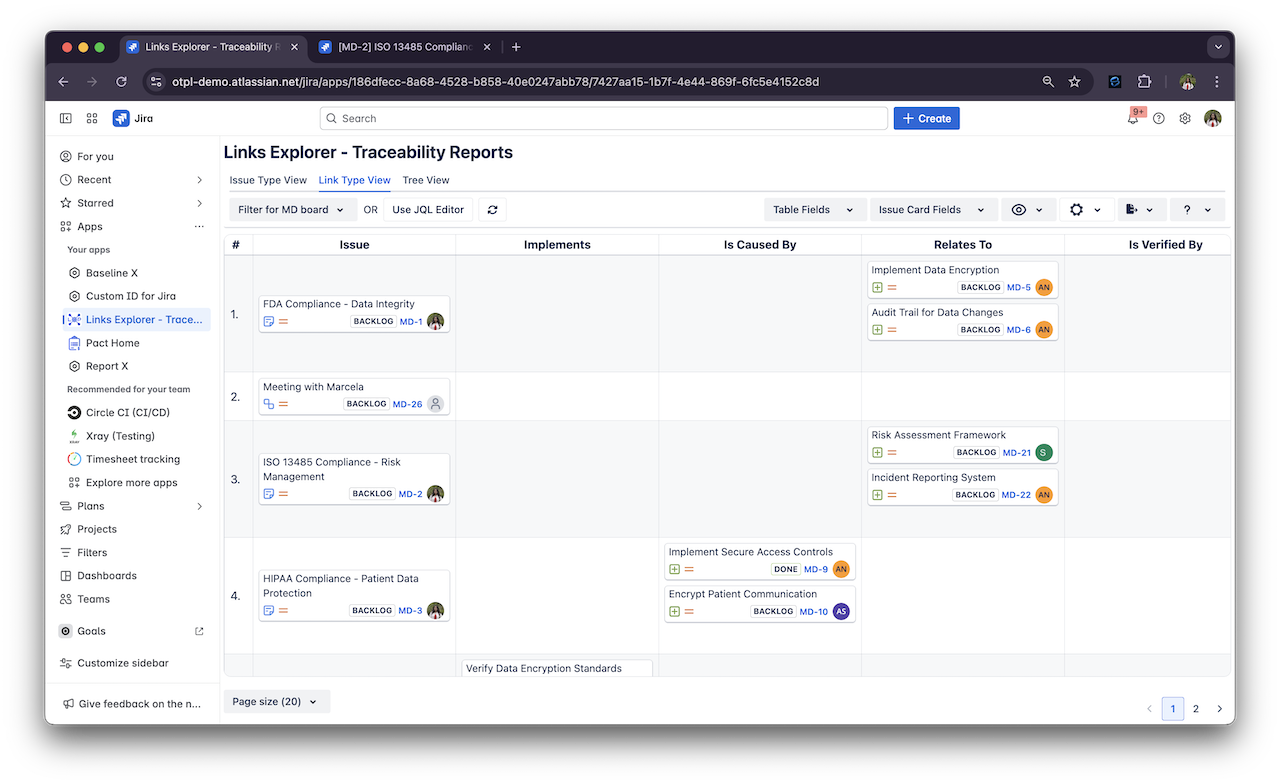Click the refresh icon beside JQL Editor
The image size is (1280, 784).
[x=492, y=210]
